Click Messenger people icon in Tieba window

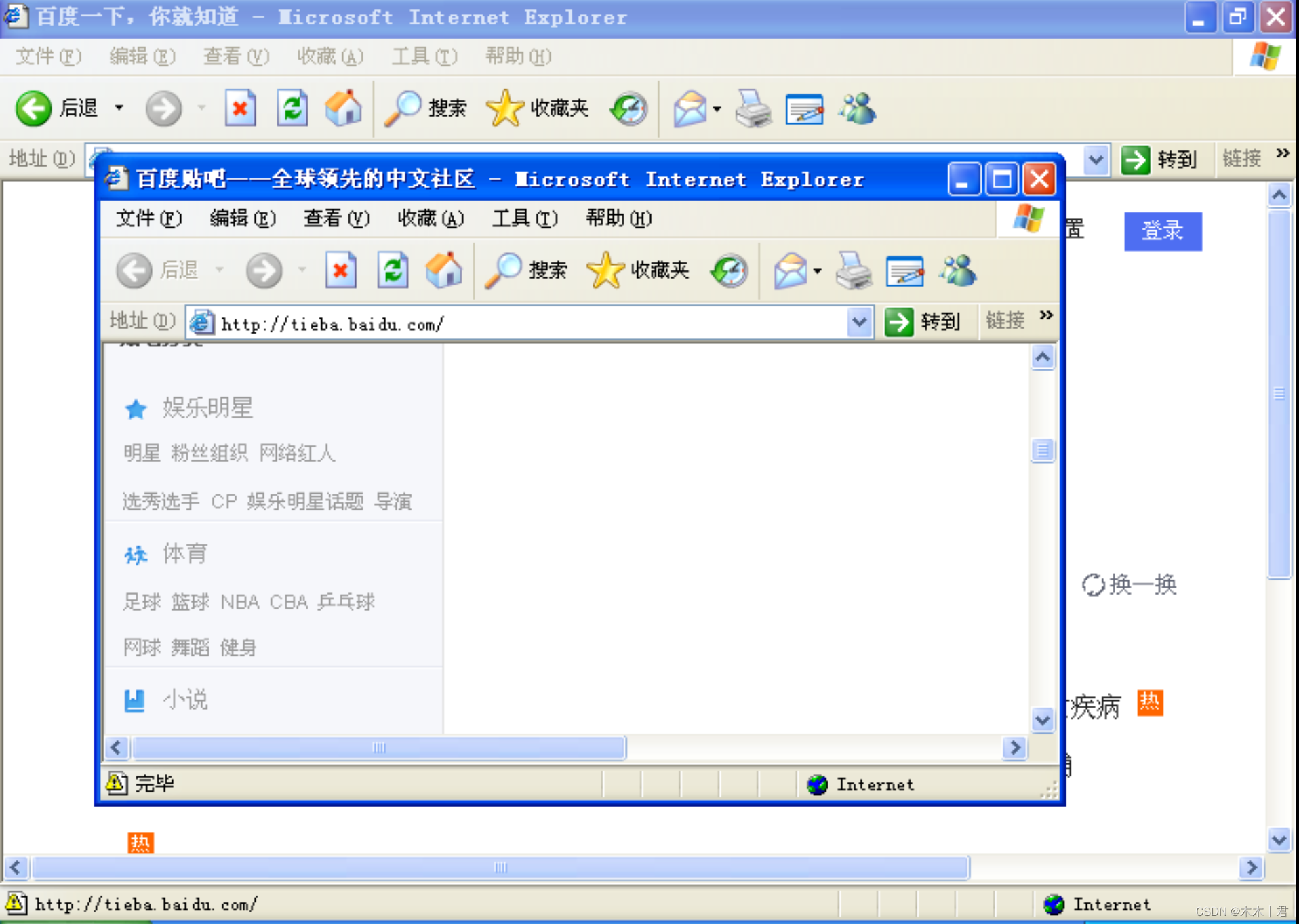coord(958,270)
